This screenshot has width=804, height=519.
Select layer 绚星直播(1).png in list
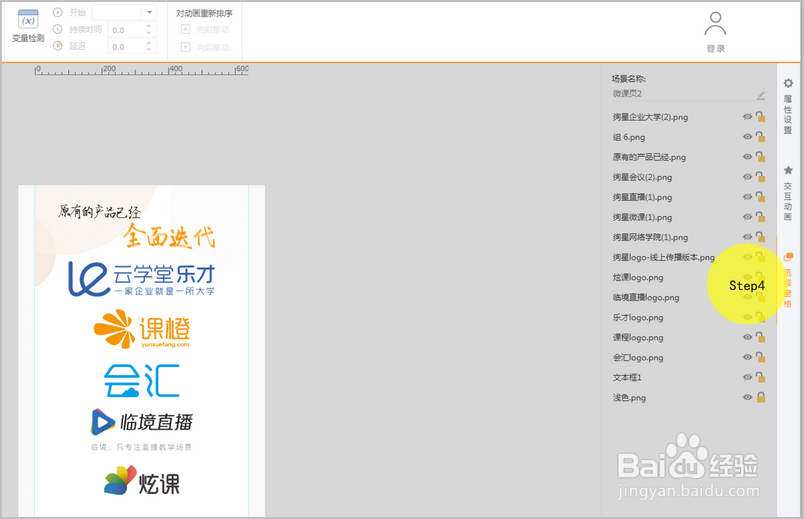click(x=642, y=197)
